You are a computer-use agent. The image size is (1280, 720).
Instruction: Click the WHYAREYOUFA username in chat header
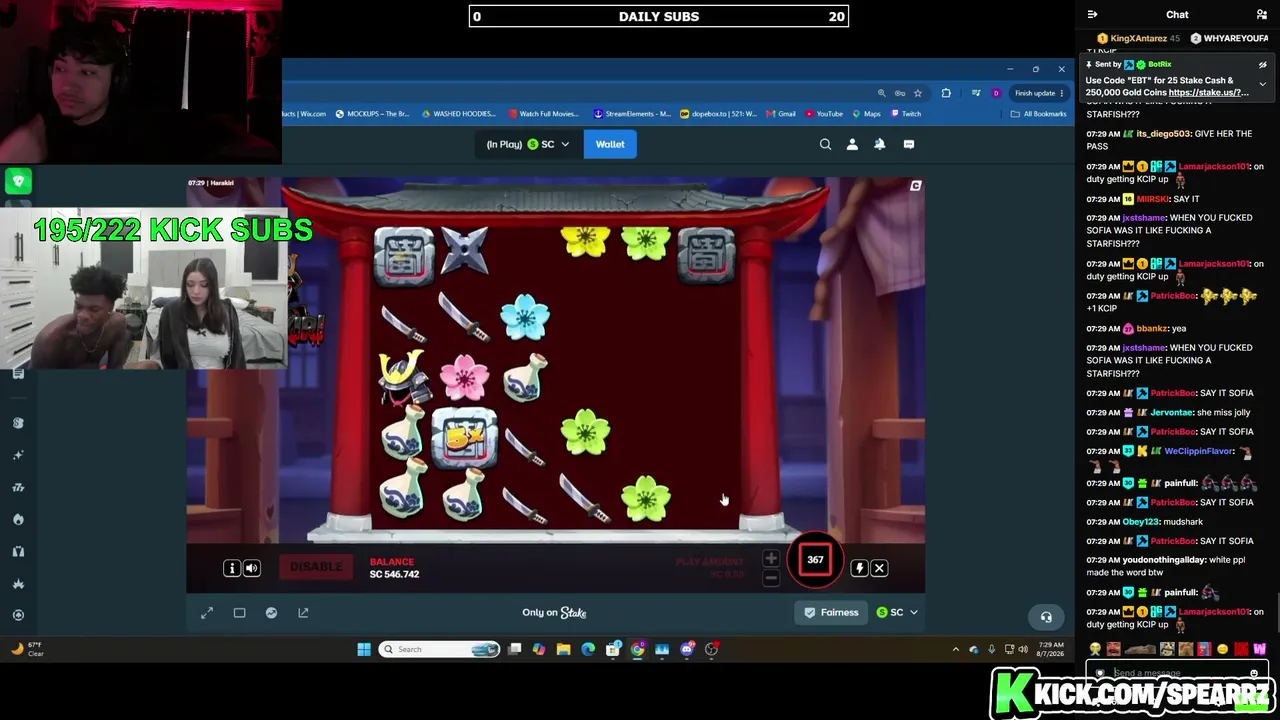coord(1236,38)
